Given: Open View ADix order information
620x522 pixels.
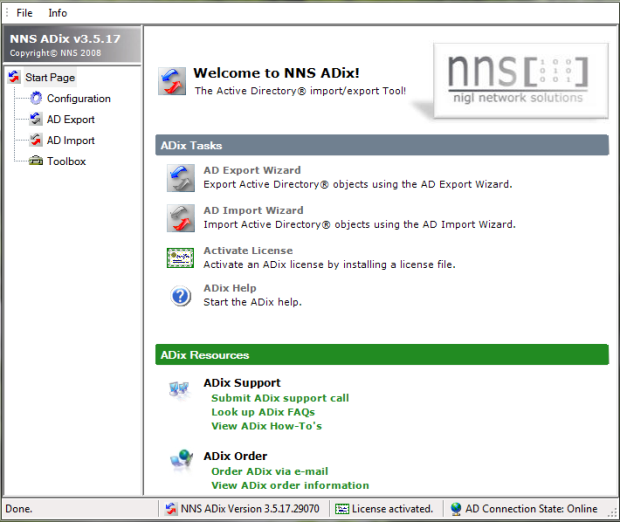Looking at the screenshot, I should coord(290,485).
